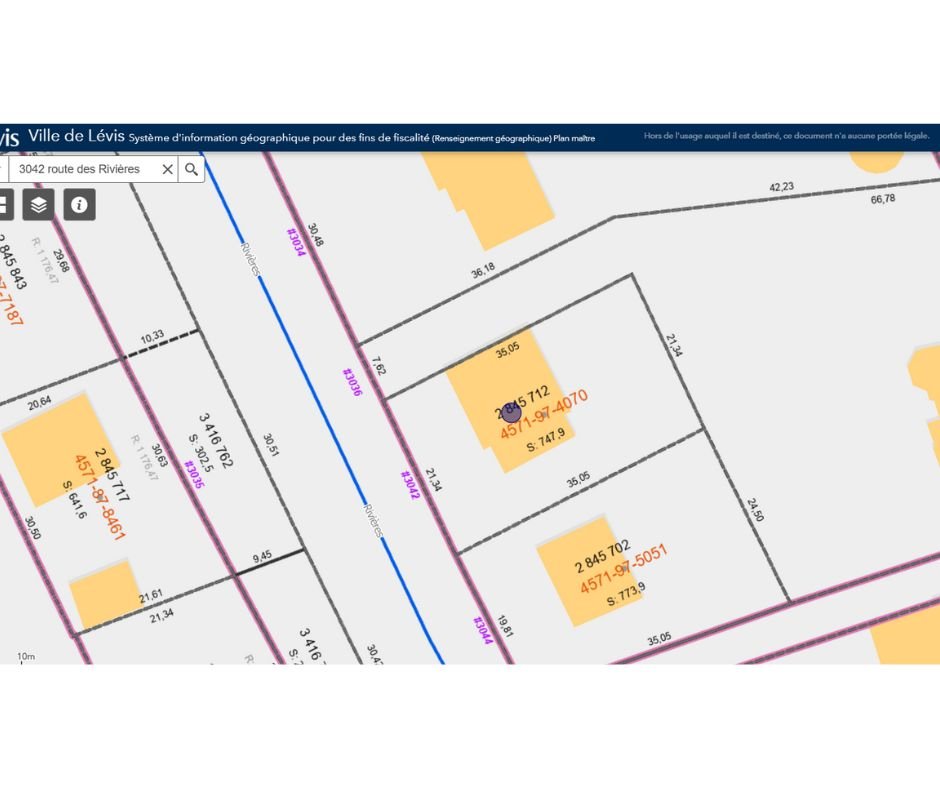940x788 pixels.
Task: Select address label #3044
Action: pyautogui.click(x=483, y=629)
